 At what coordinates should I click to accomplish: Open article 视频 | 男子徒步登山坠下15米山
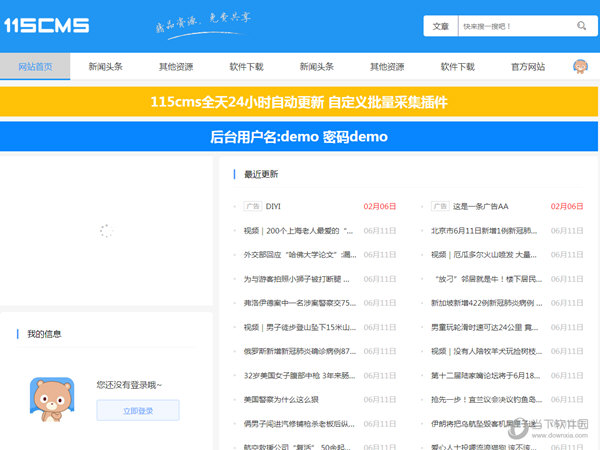tap(300, 327)
